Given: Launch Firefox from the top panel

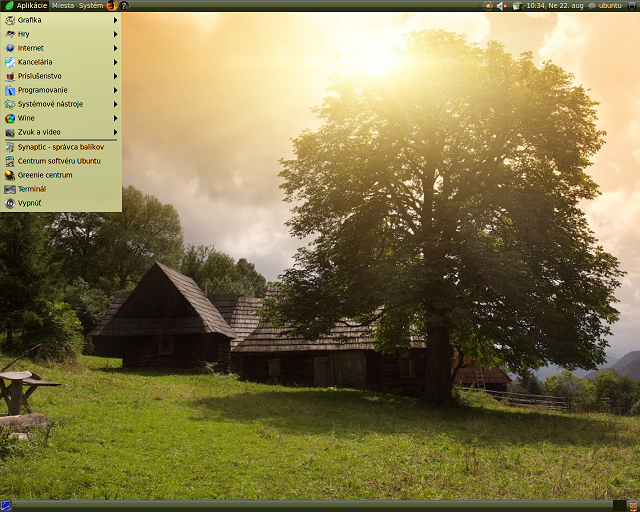Looking at the screenshot, I should click(111, 6).
